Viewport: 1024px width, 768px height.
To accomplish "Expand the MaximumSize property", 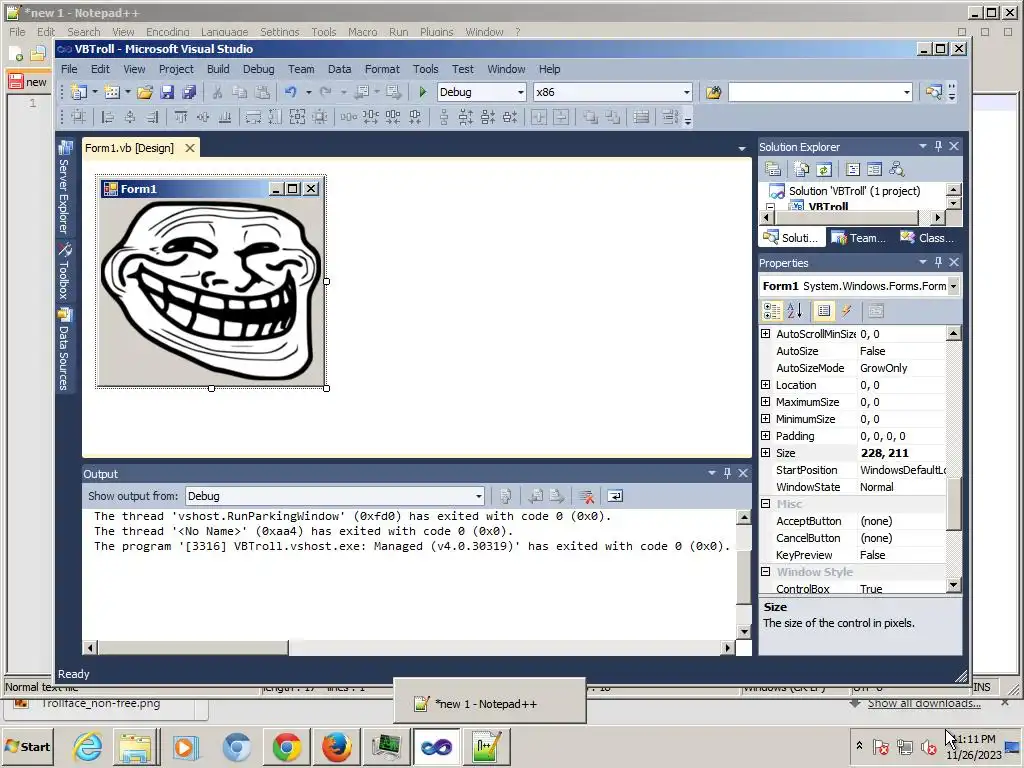I will click(x=765, y=402).
